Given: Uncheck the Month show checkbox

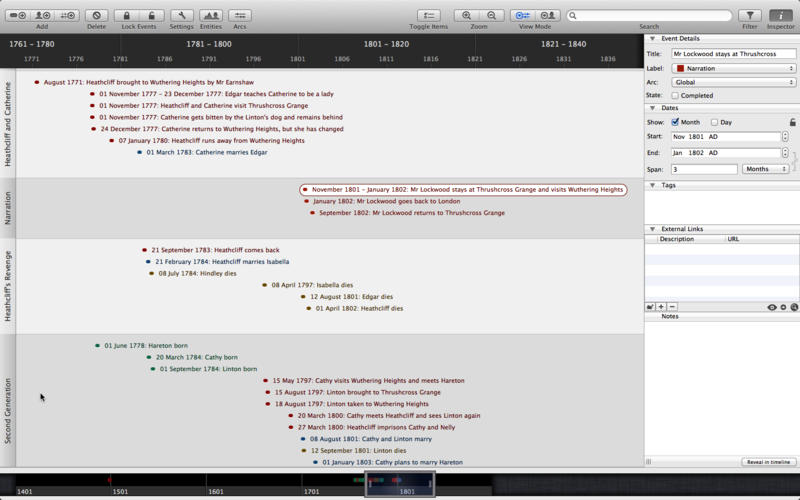Looking at the screenshot, I should click(x=675, y=122).
